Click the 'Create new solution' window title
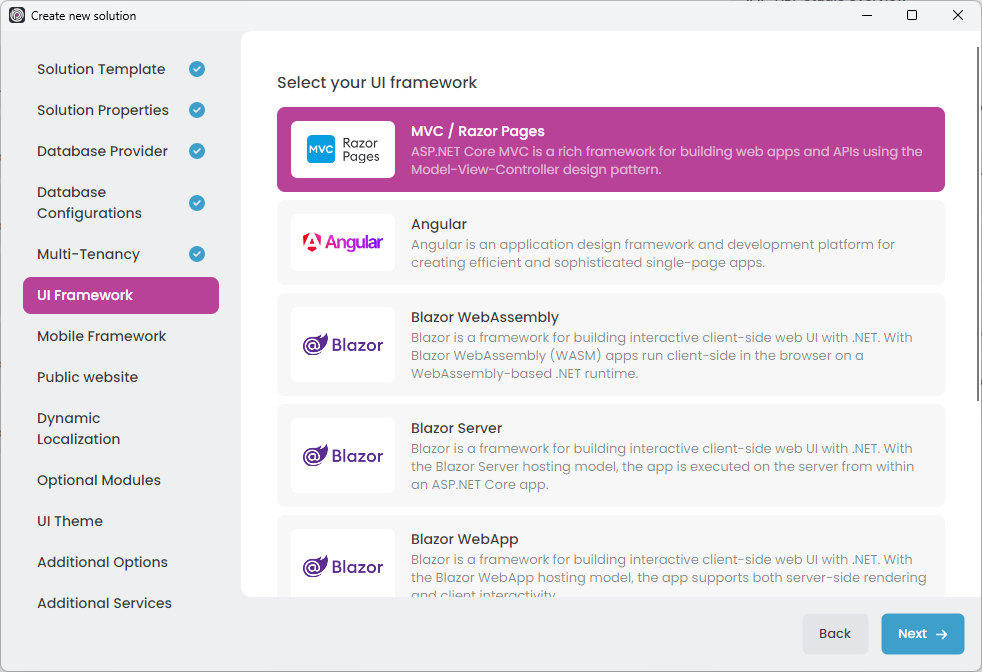 83,16
